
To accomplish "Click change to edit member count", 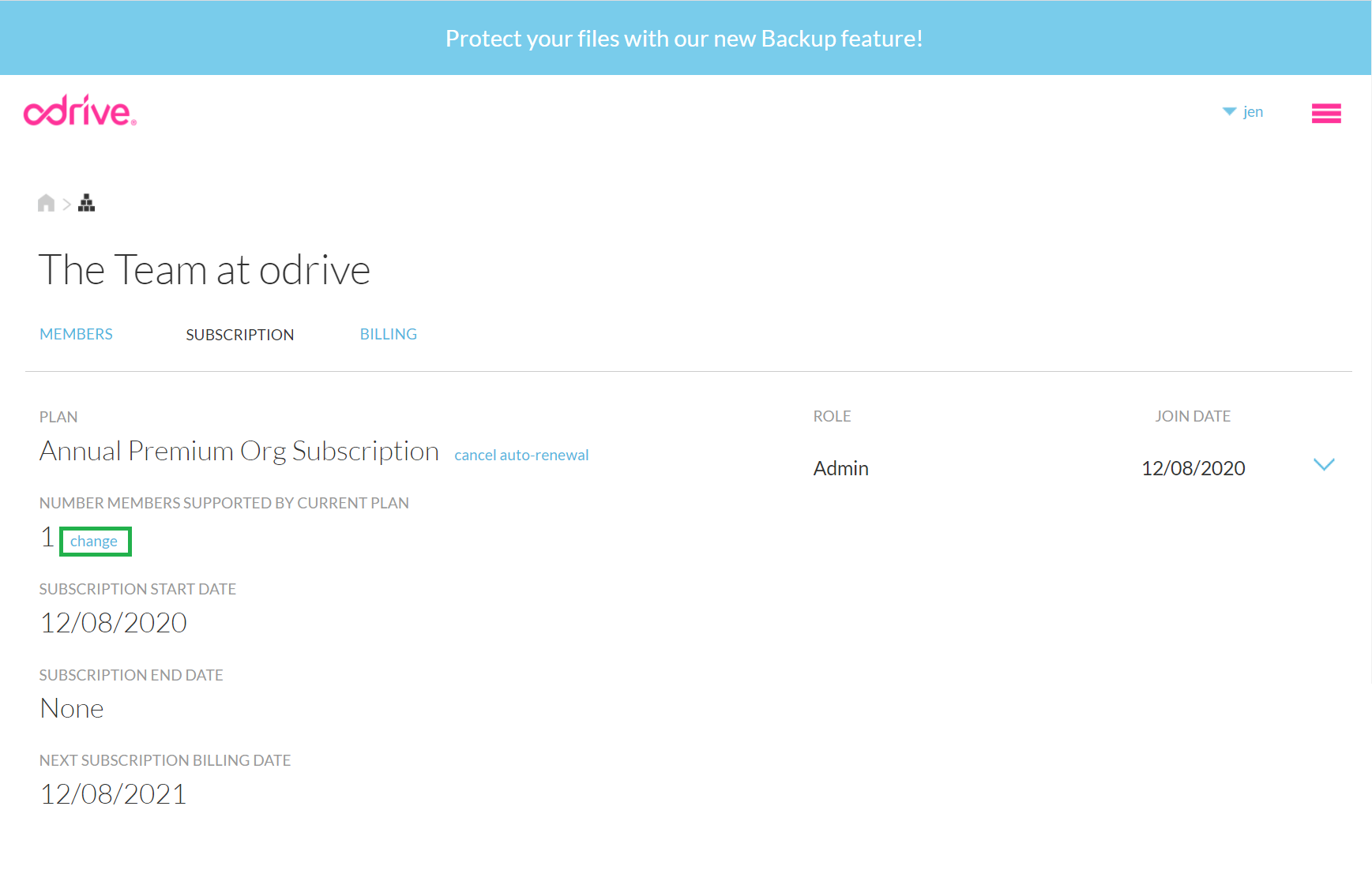I will click(x=94, y=541).
